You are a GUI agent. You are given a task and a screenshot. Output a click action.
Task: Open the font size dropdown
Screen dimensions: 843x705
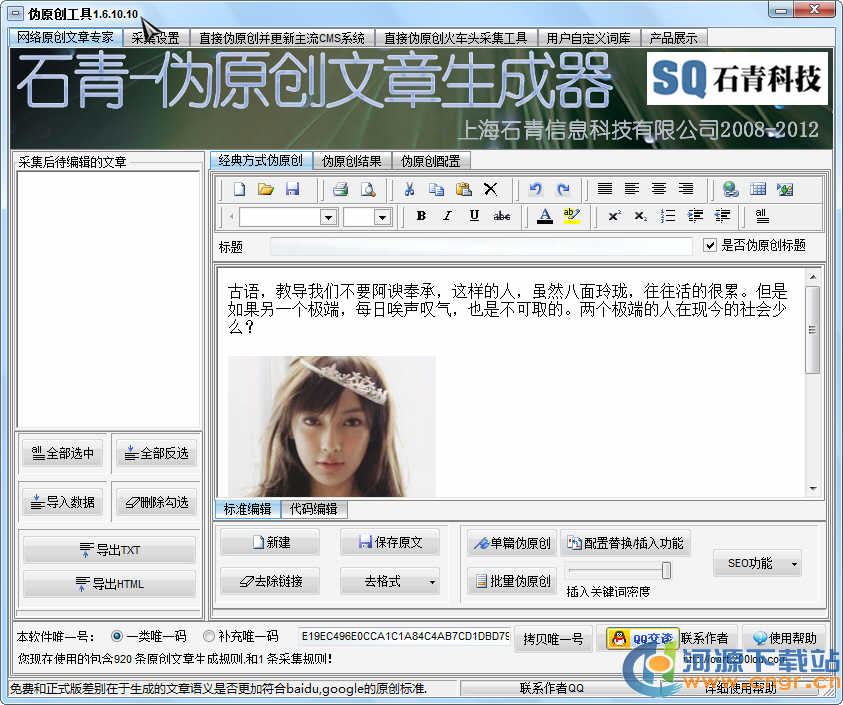click(x=382, y=217)
